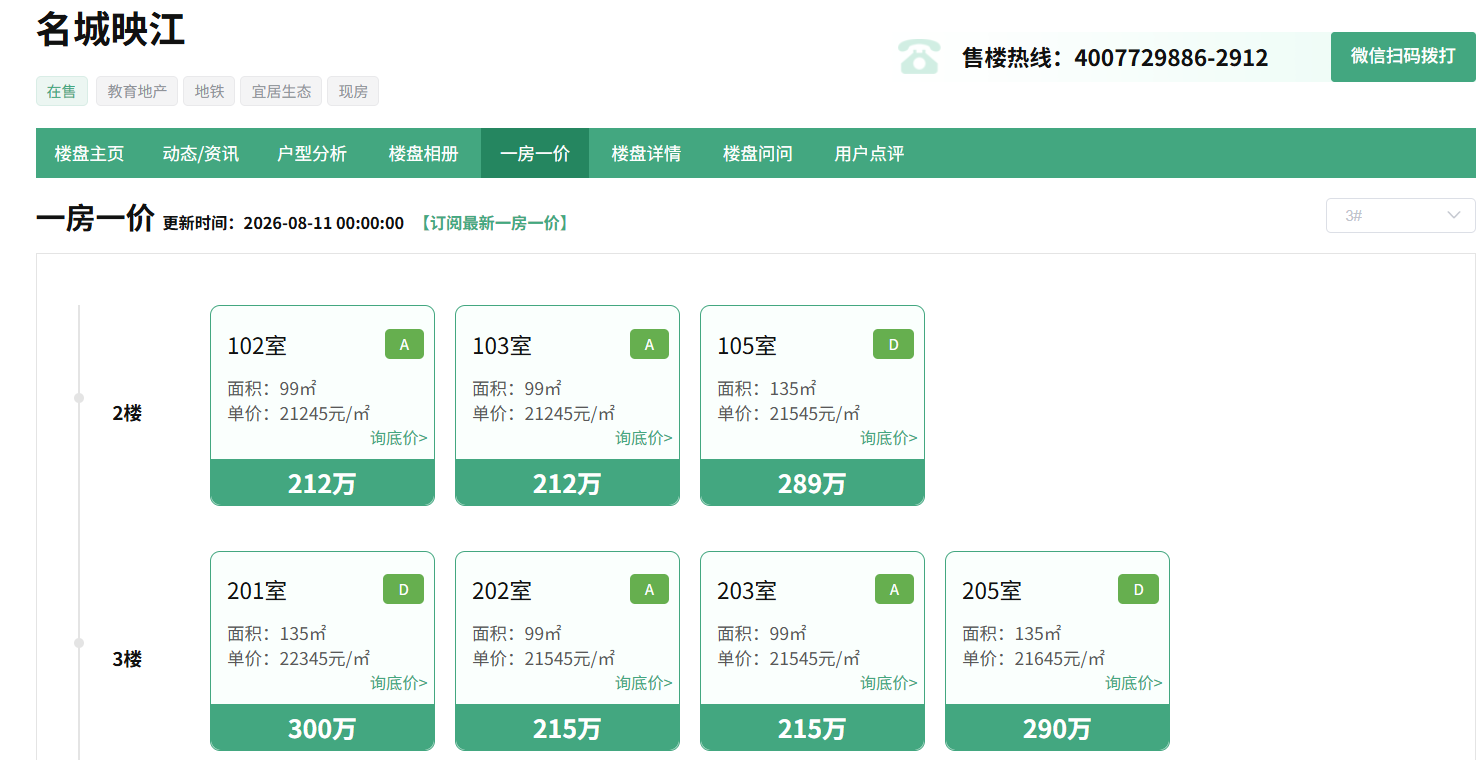This screenshot has width=1480, height=760.
Task: Click the 订阅最新一房一价 link
Action: (494, 223)
